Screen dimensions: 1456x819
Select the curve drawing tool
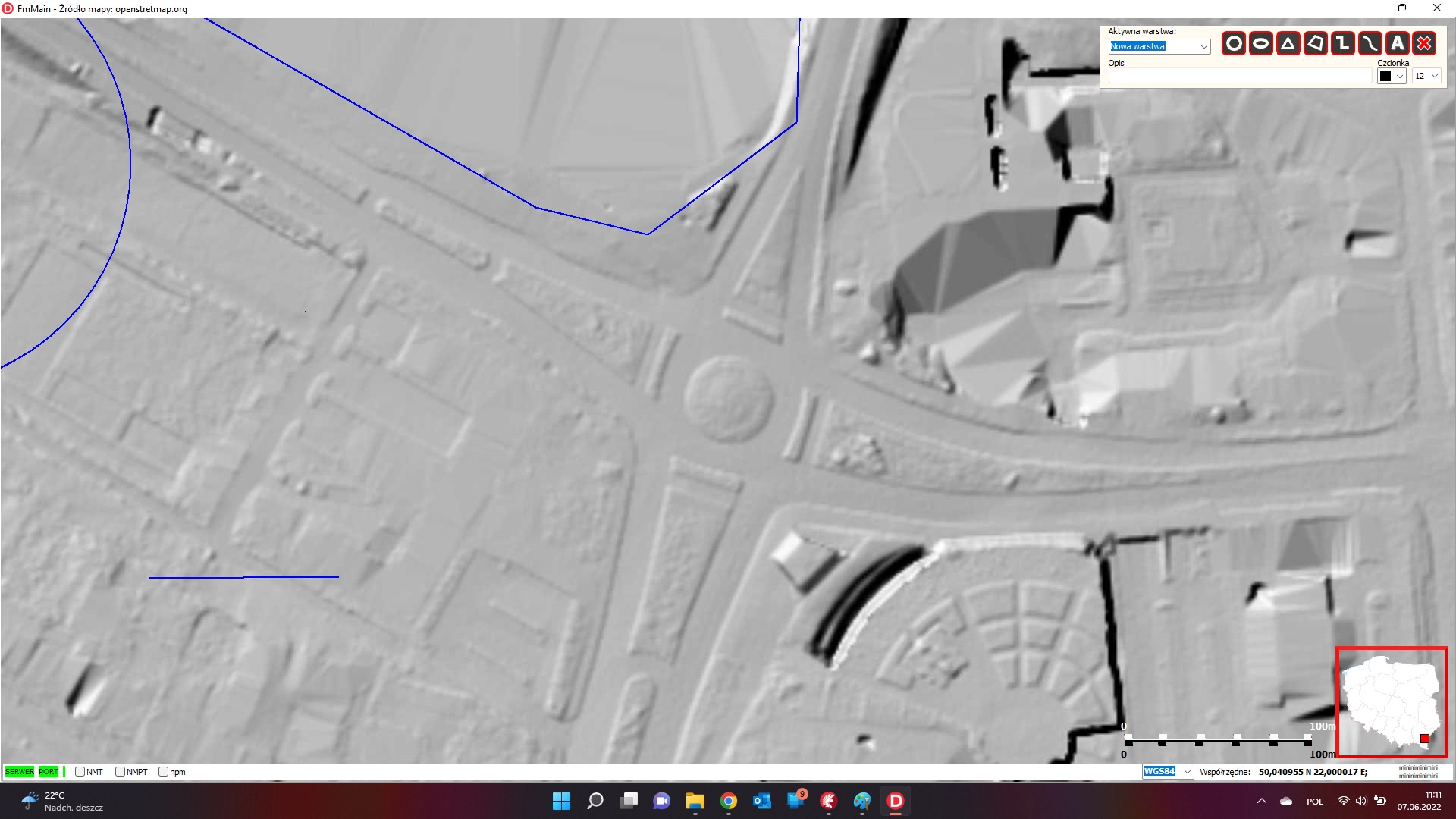[x=1369, y=43]
